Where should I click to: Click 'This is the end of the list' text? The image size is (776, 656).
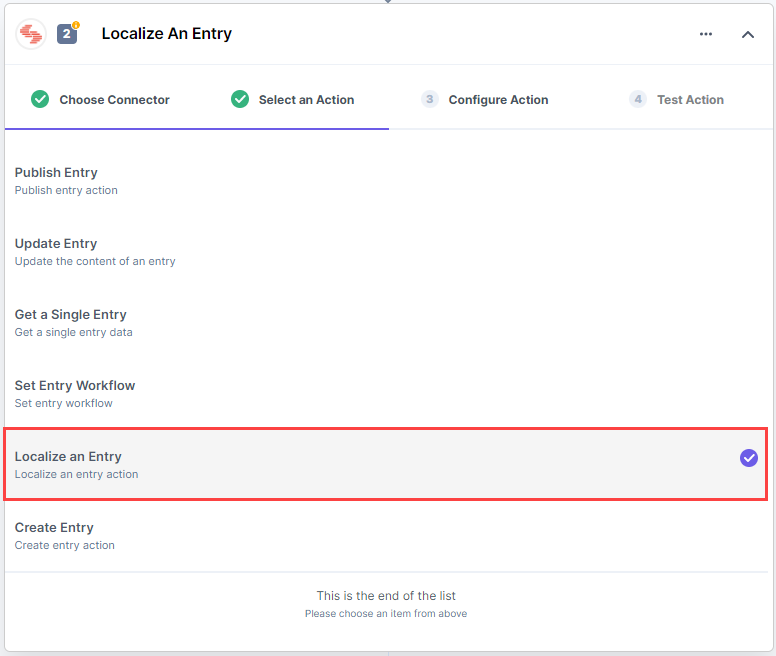pos(386,596)
